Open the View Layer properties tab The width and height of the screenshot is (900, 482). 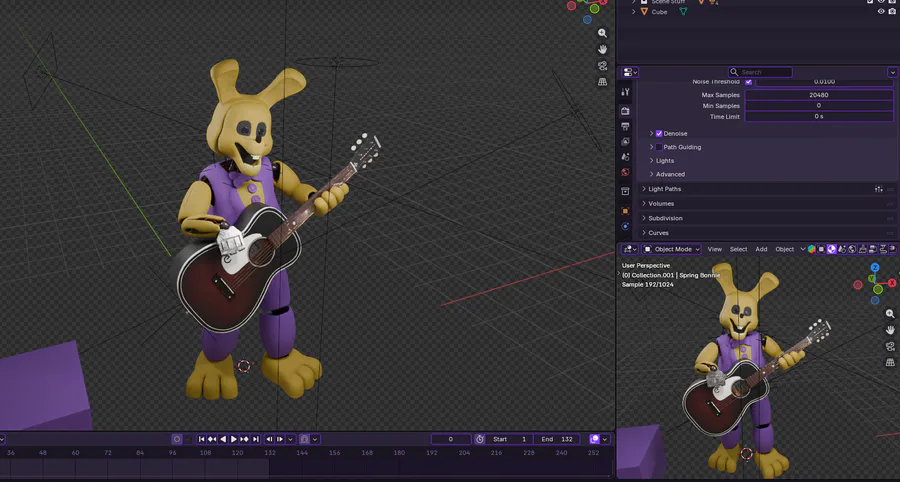pos(626,142)
